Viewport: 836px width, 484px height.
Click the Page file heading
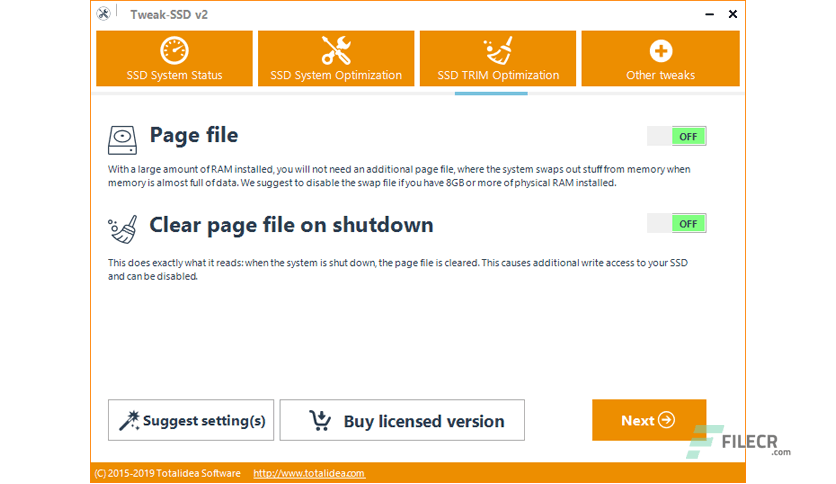[x=194, y=135]
